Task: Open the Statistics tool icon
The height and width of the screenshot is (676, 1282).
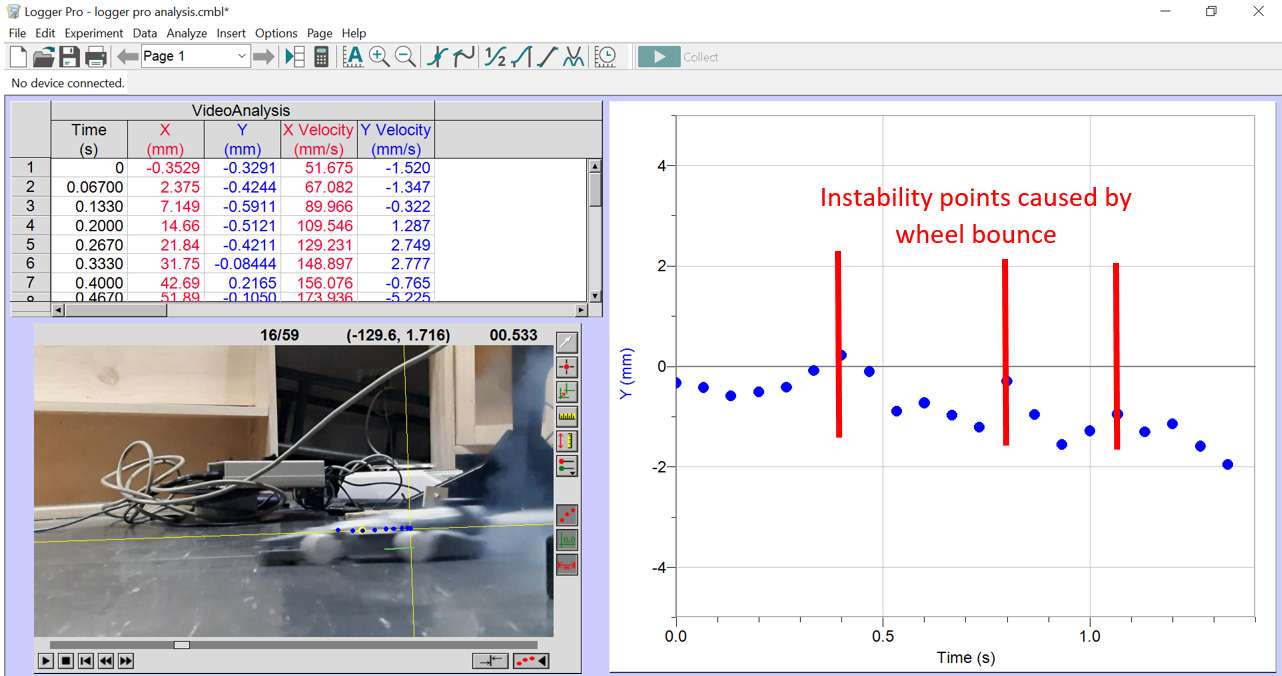Action: pos(495,57)
